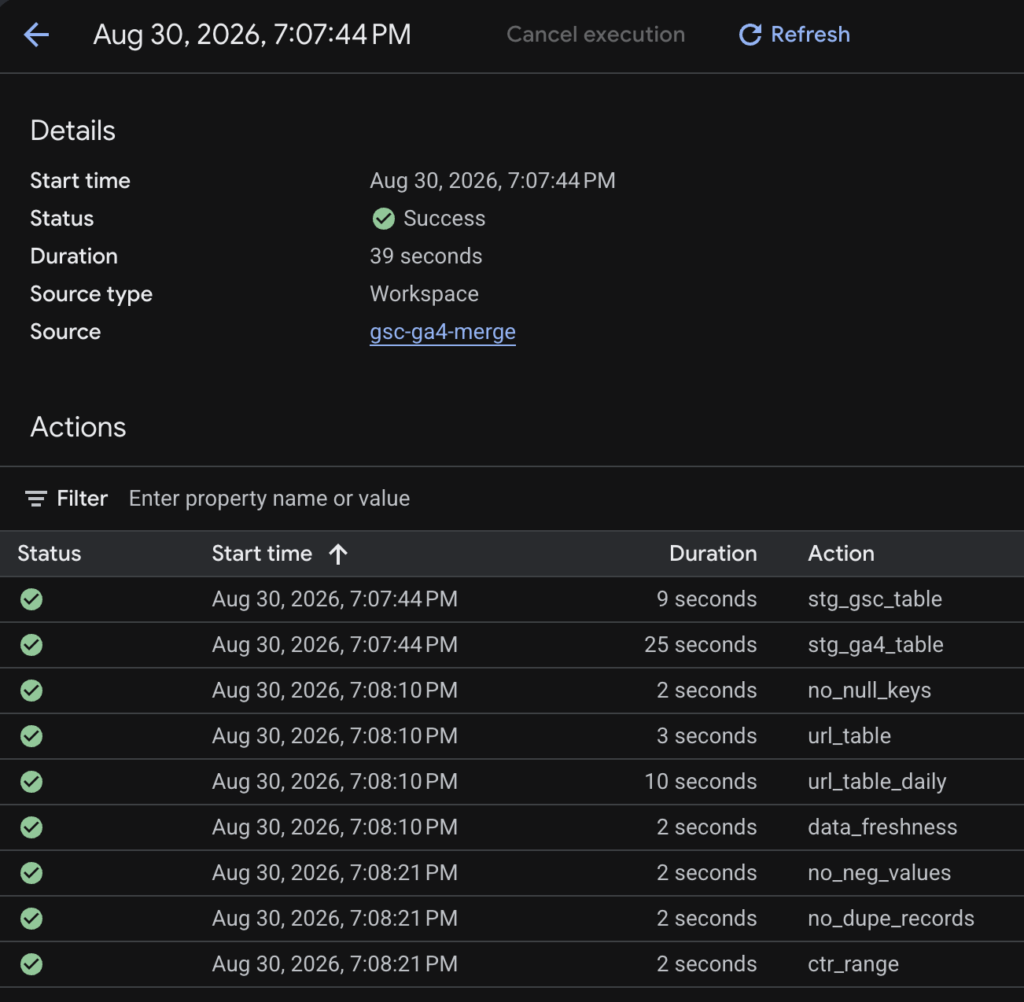
Task: Click the success status icon for url_table row
Action: (x=31, y=736)
